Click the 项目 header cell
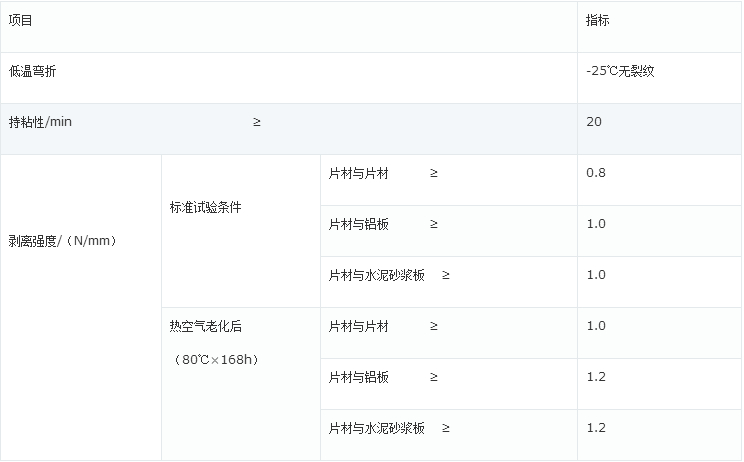744x462 pixels. 288,27
